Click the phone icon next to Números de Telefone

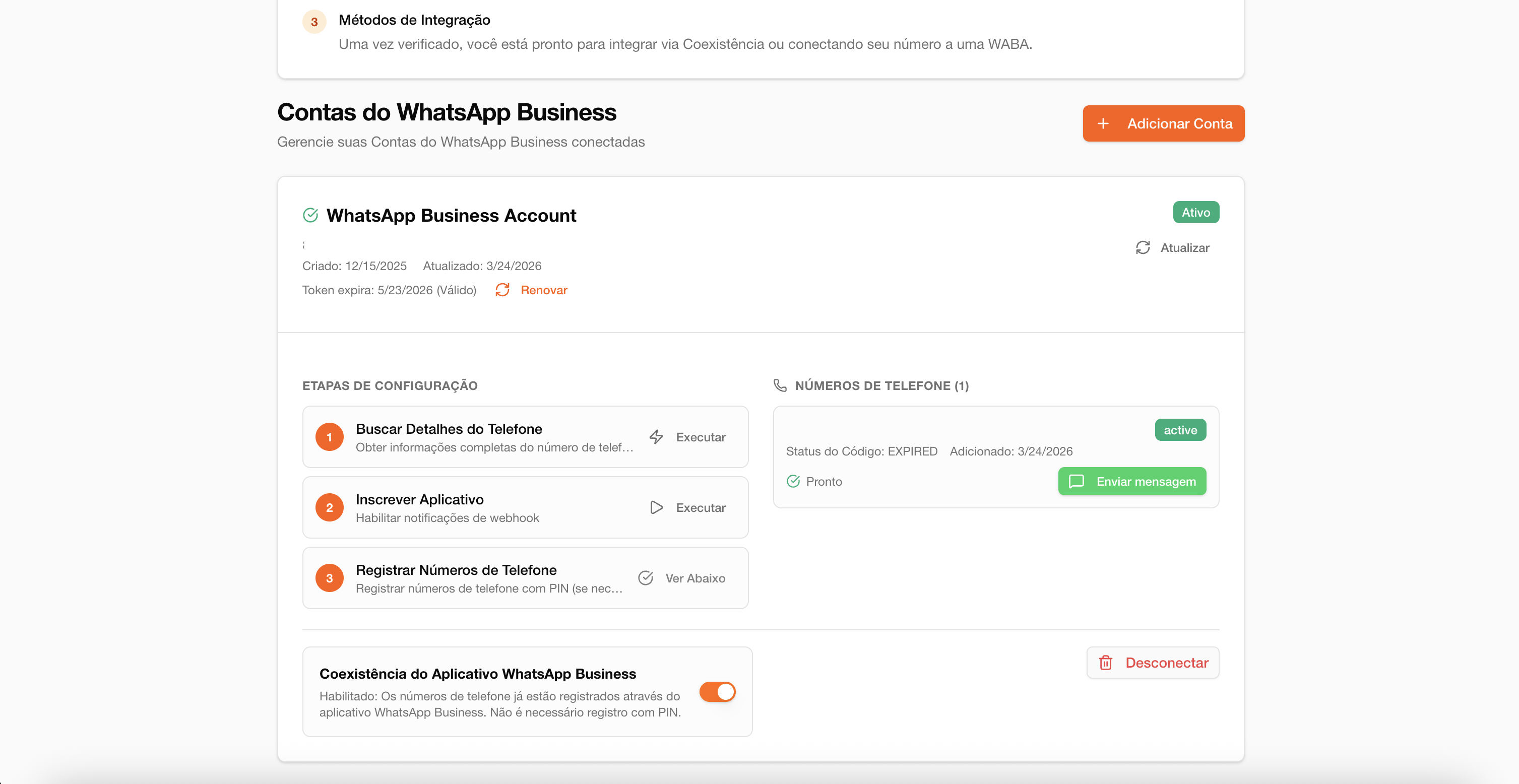coord(780,385)
